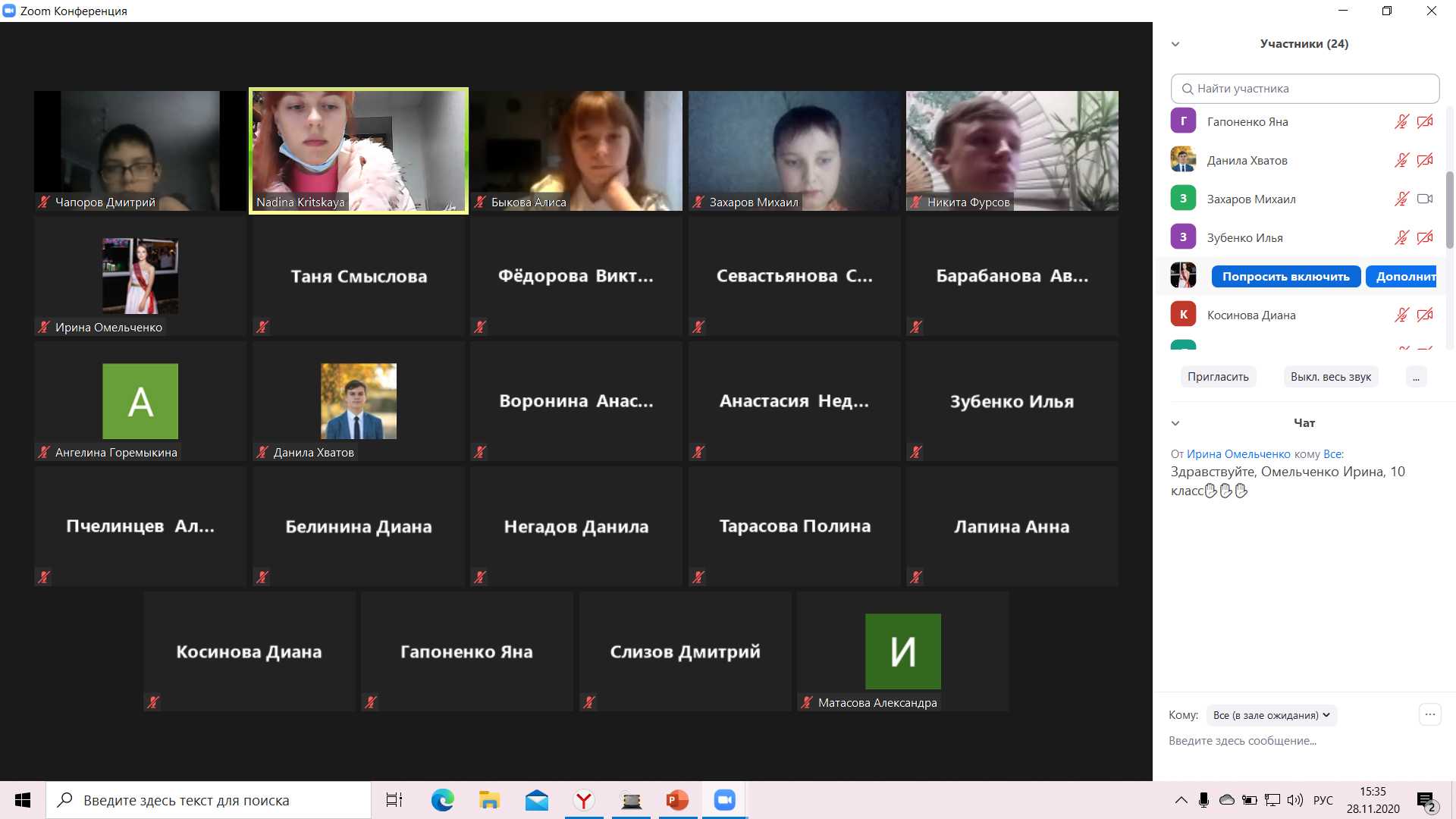This screenshot has width=1456, height=819.
Task: Click the Найти участника search field
Action: tap(1304, 89)
